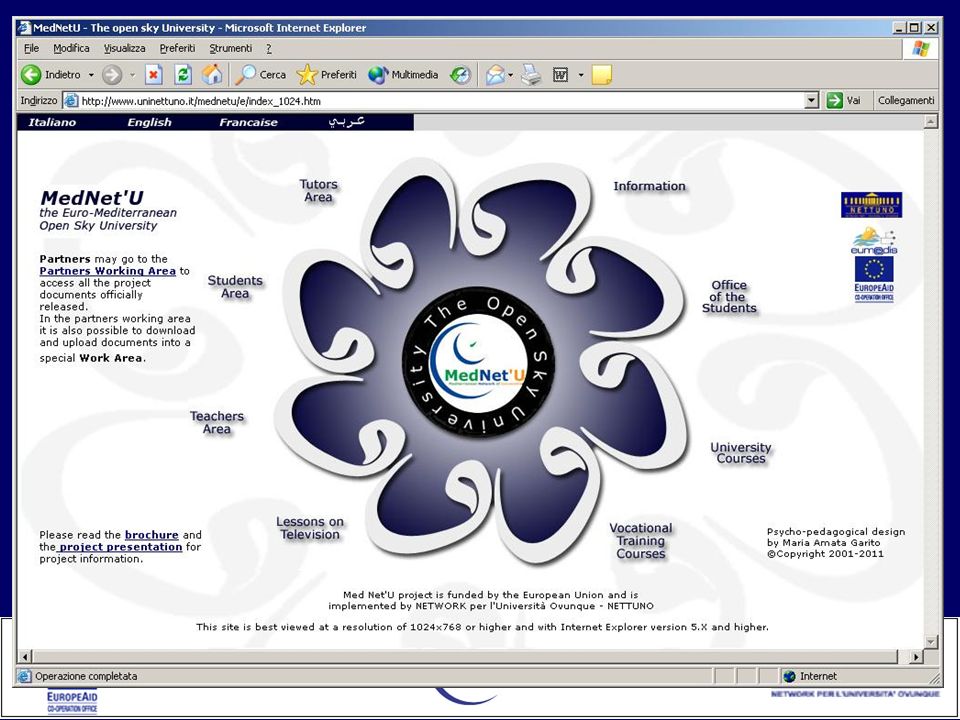The width and height of the screenshot is (960, 720).
Task: Click the central MedNet'U logo
Action: (479, 361)
